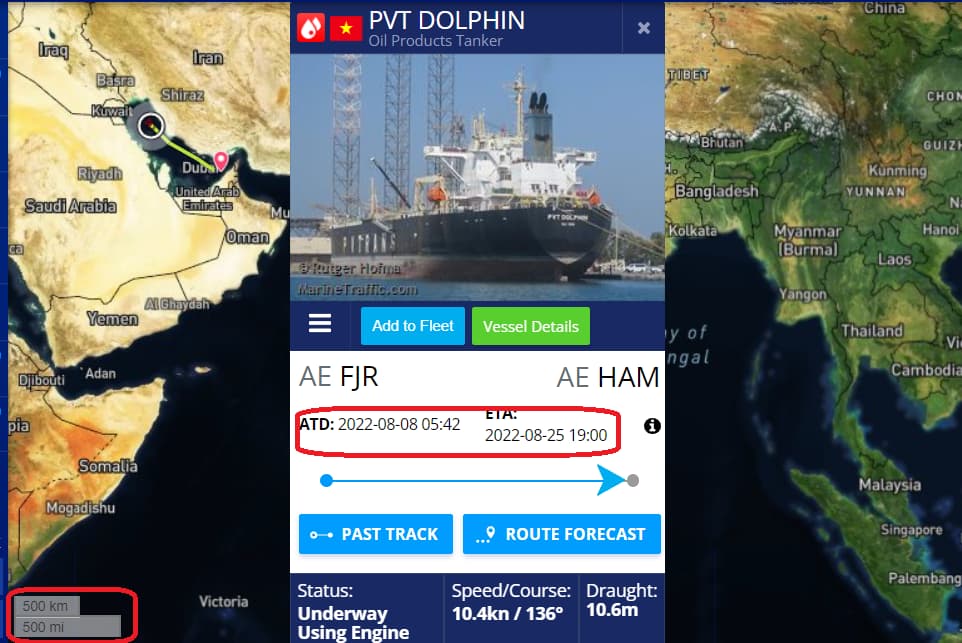The height and width of the screenshot is (643, 962).
Task: Click the vessel position marker near Kuwait
Action: coord(150,126)
